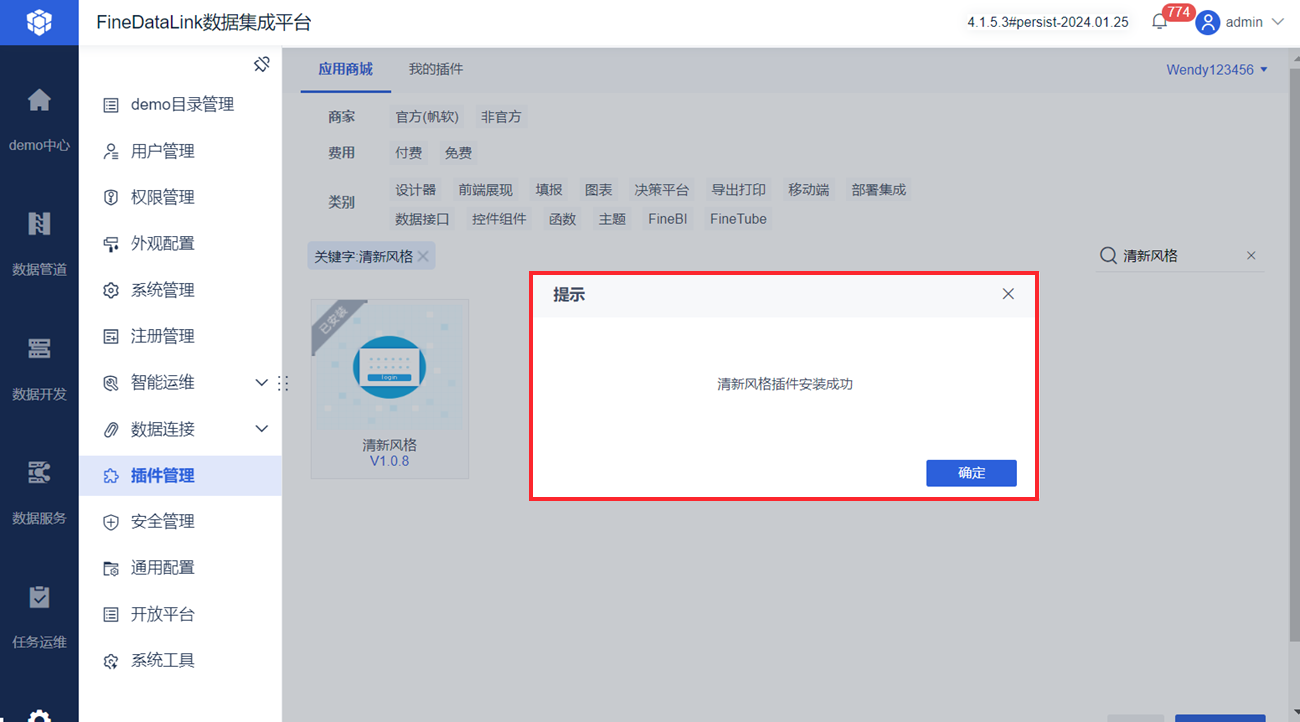Filter by 付费 plugins
The height and width of the screenshot is (722, 1300).
(408, 153)
